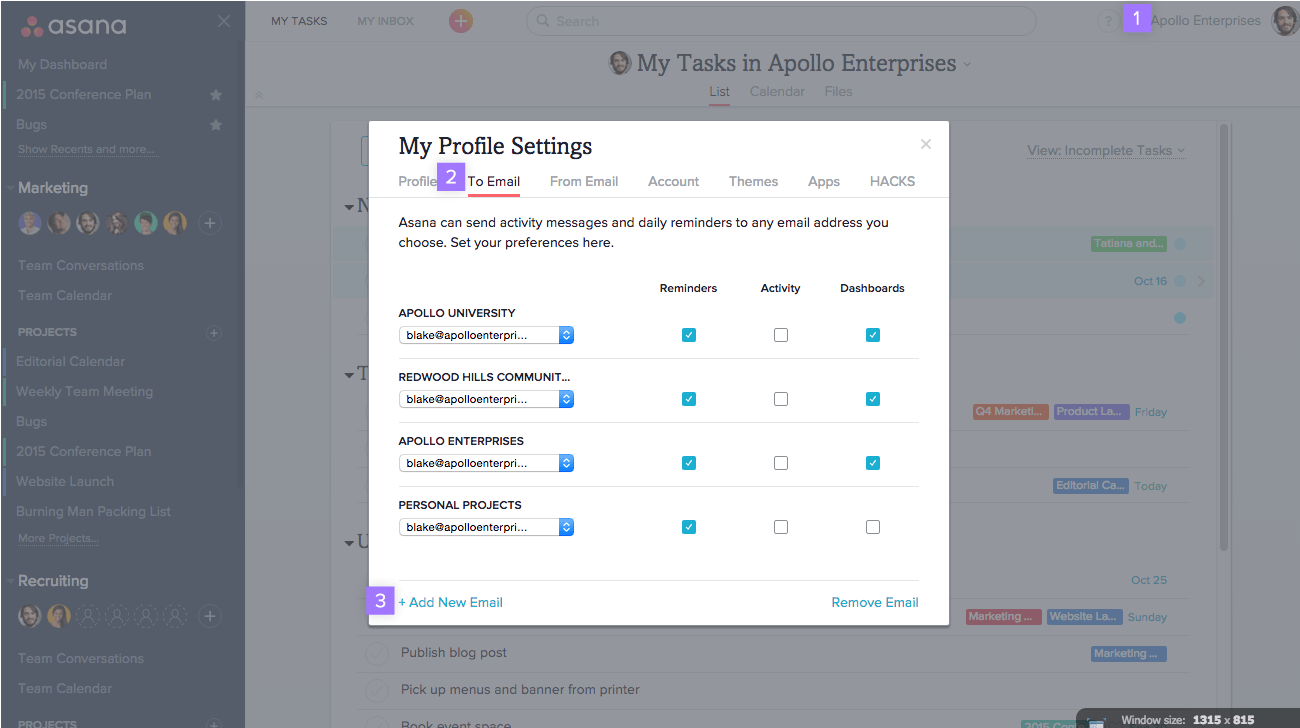Open the Themes settings tab

753,181
